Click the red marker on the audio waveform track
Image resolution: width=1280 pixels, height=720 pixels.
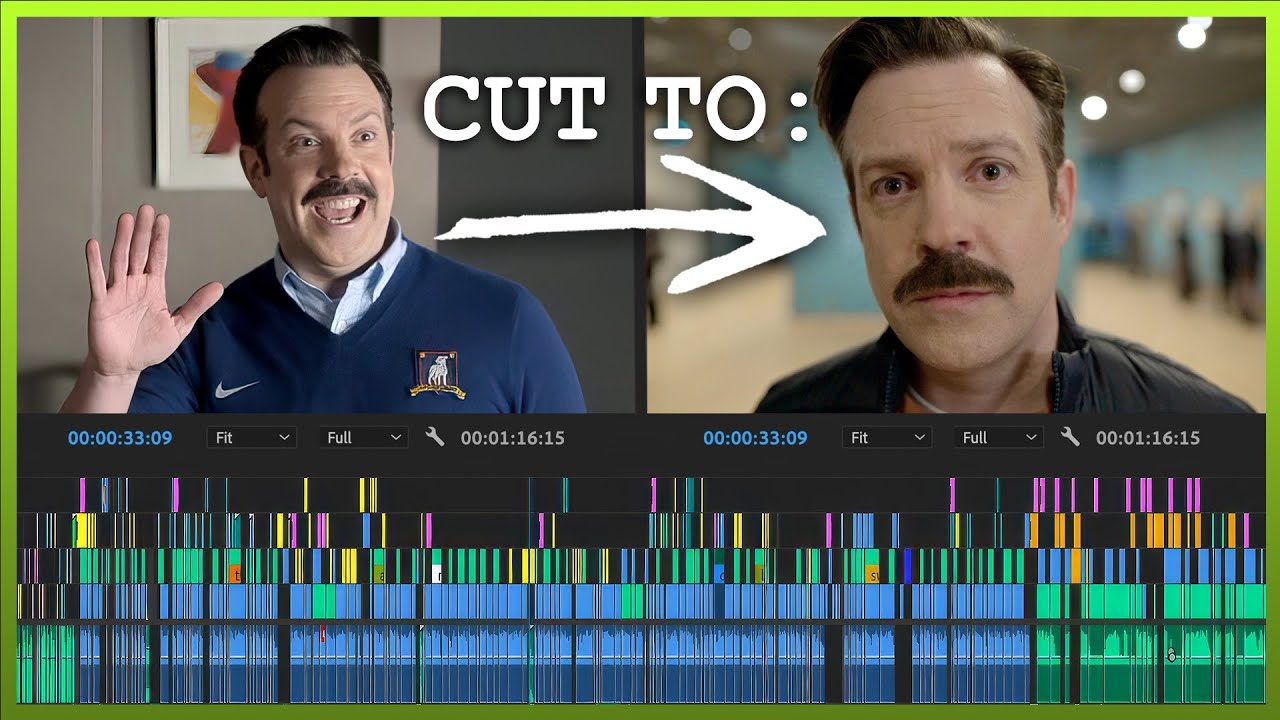pyautogui.click(x=323, y=632)
